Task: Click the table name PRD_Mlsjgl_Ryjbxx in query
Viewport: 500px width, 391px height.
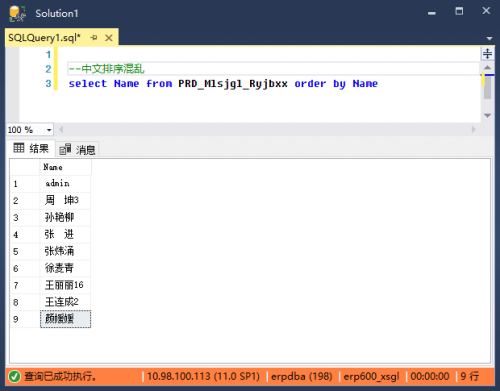Action: [233, 84]
